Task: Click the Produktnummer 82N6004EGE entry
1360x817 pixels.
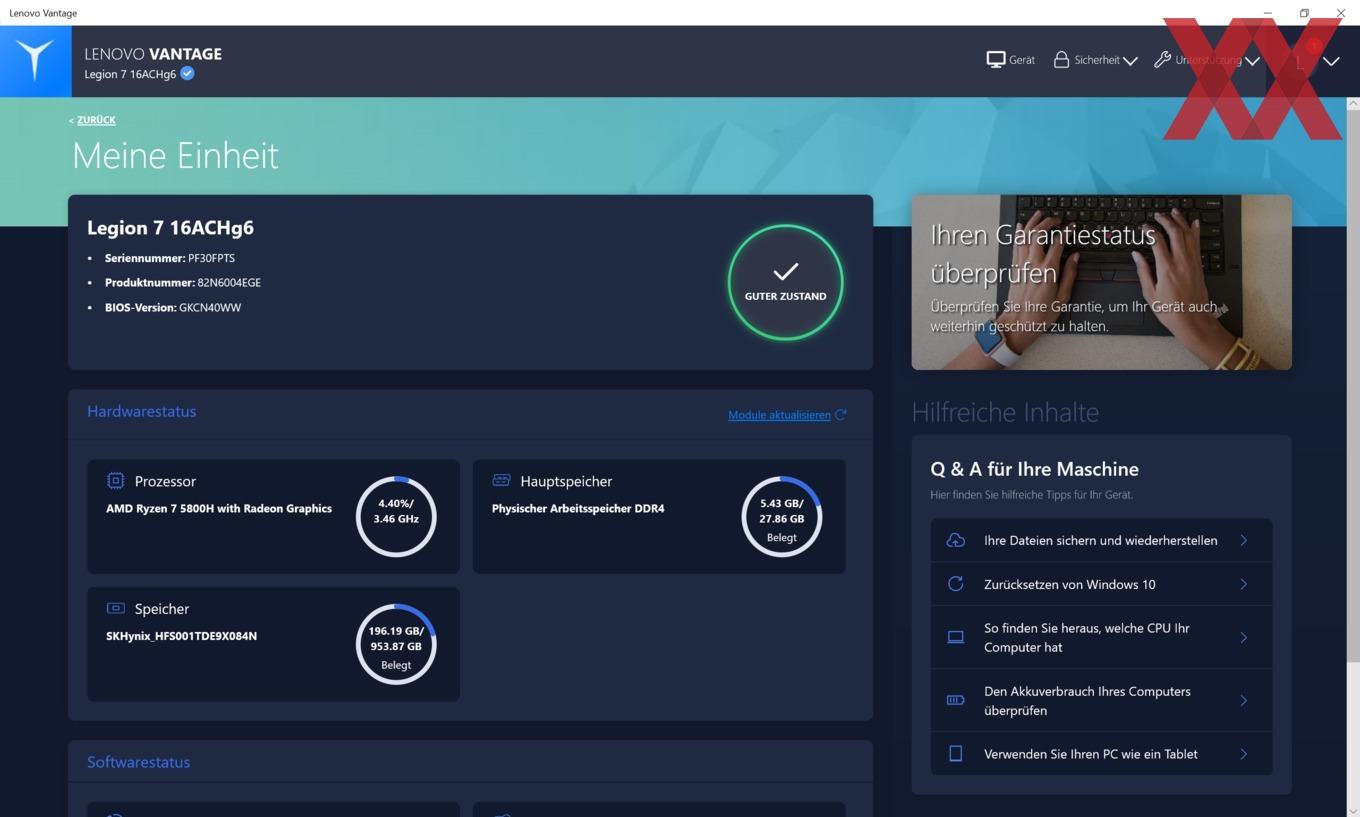Action: pos(183,283)
